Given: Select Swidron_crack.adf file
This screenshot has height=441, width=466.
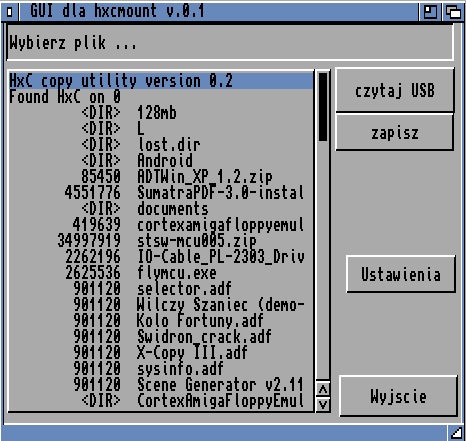Looking at the screenshot, I should pyautogui.click(x=161, y=337).
